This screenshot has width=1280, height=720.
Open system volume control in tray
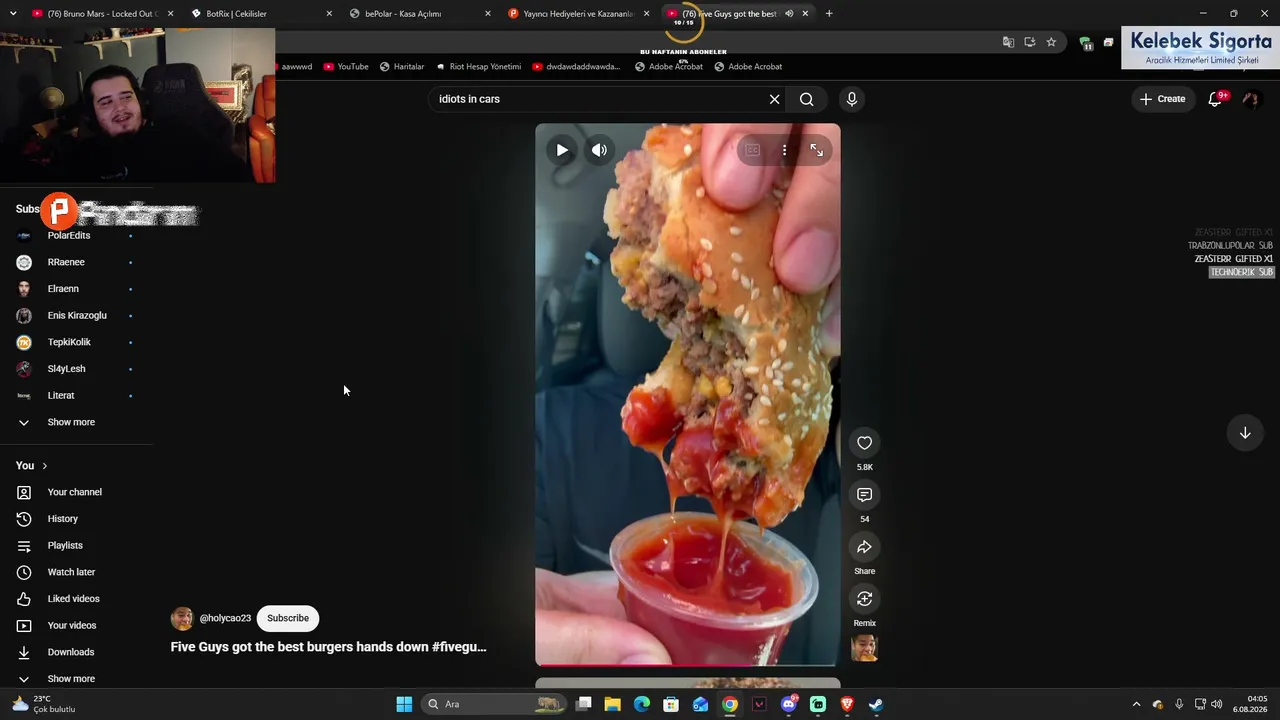[x=1217, y=704]
